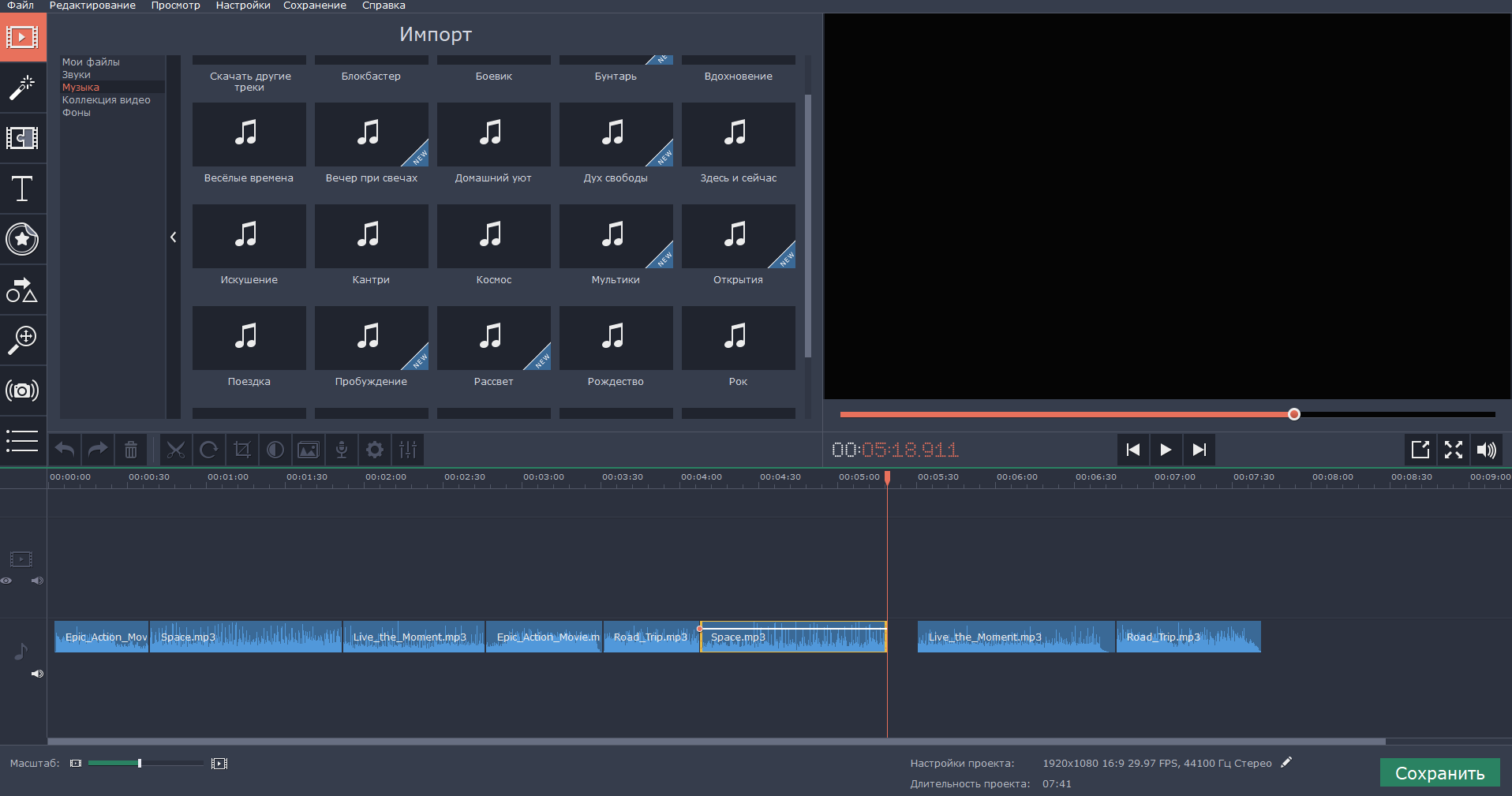Click the Масштаб zoom slider handle

tap(140, 764)
